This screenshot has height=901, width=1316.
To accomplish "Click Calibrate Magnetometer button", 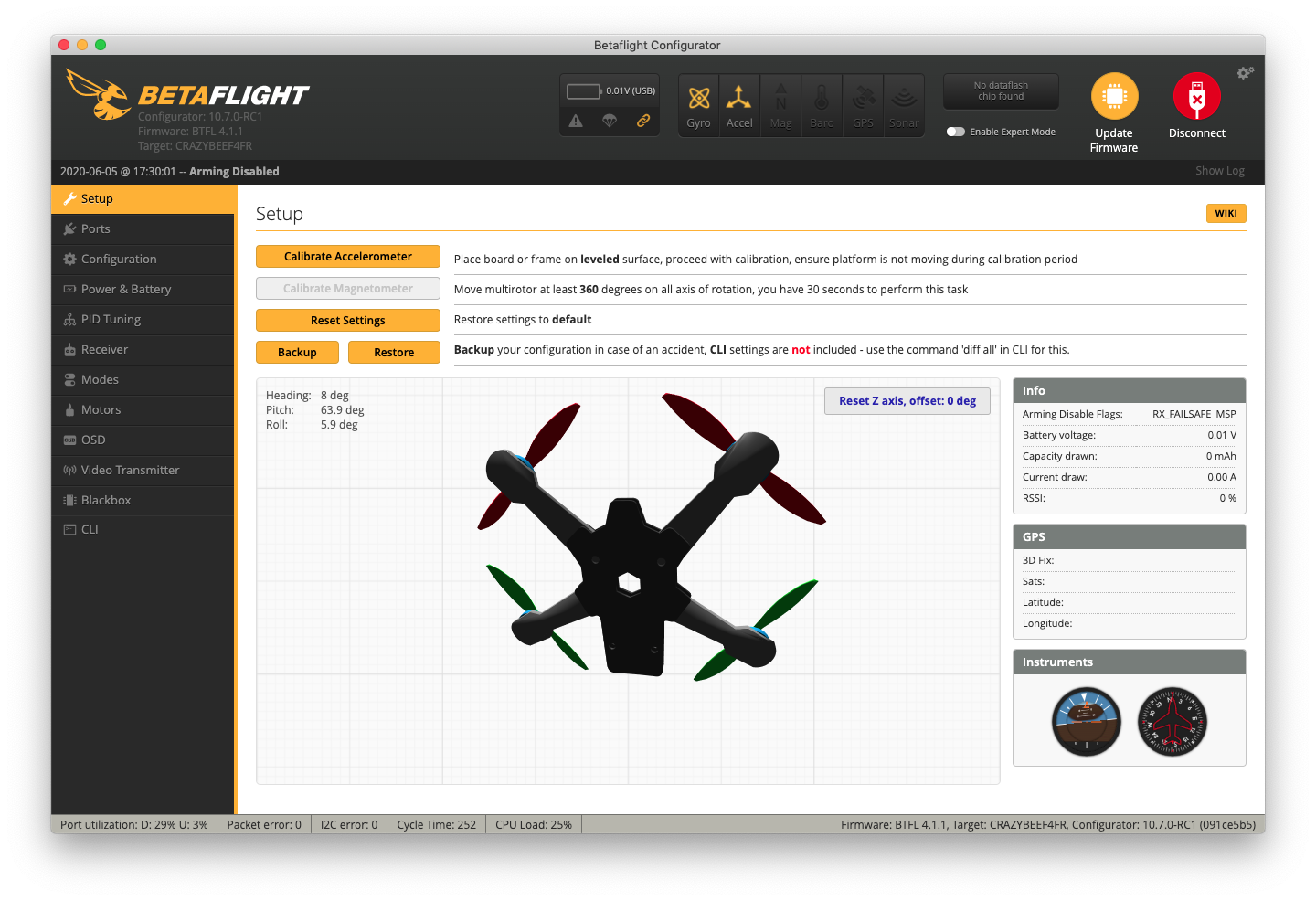I will [348, 289].
